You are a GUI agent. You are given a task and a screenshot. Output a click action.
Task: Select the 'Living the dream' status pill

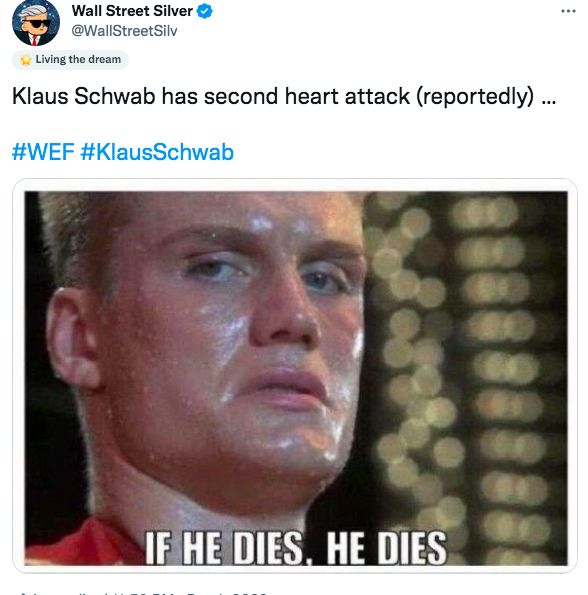click(71, 60)
